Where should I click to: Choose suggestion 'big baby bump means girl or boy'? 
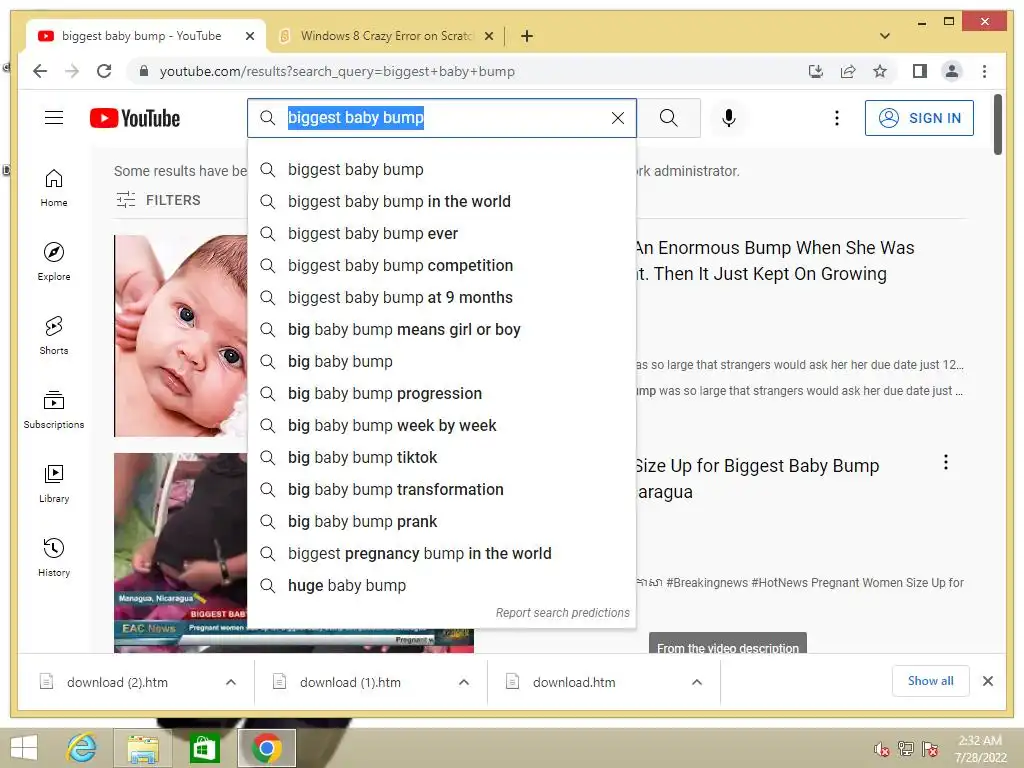(441, 329)
